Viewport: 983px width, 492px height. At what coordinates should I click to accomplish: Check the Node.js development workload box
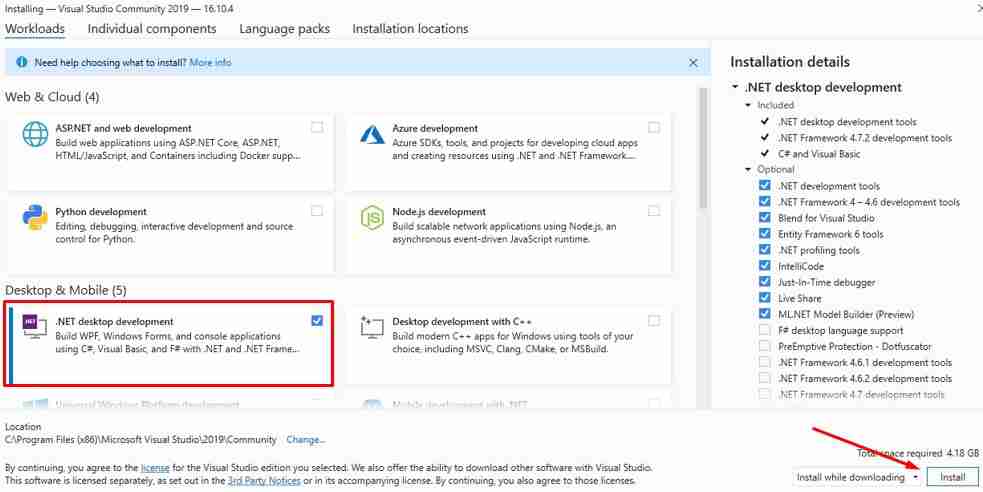(x=654, y=211)
